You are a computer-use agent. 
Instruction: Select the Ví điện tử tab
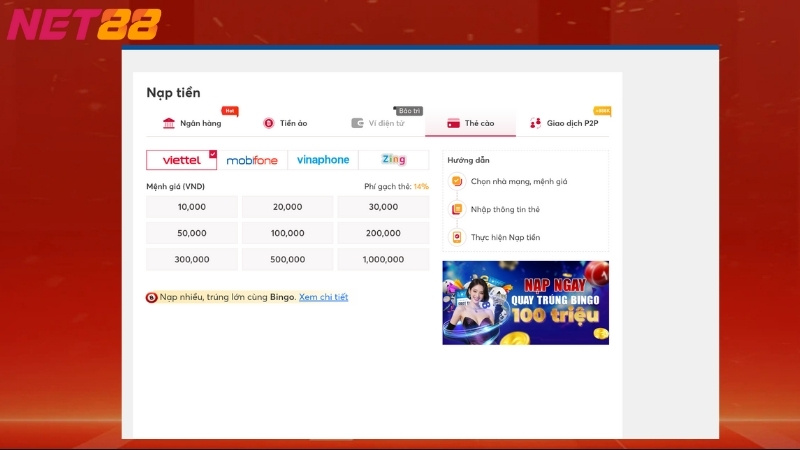pos(378,123)
